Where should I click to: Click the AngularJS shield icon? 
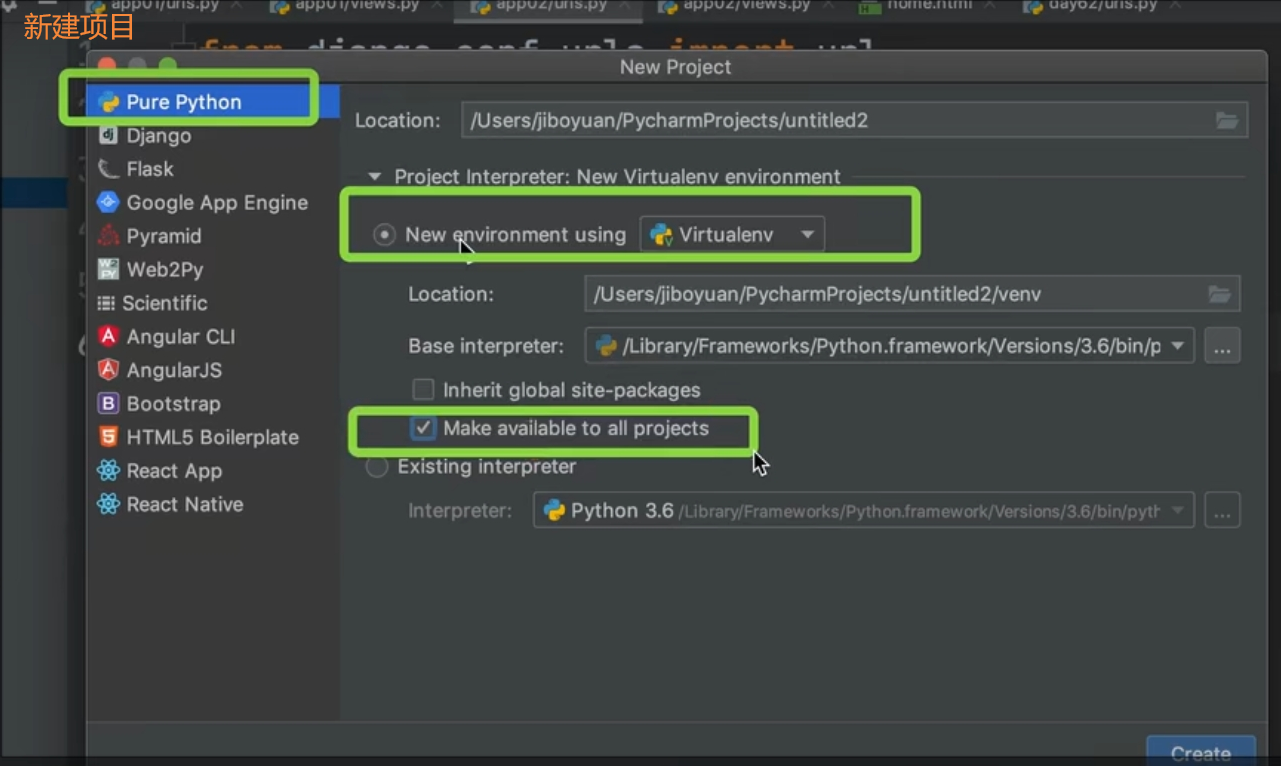click(x=108, y=370)
